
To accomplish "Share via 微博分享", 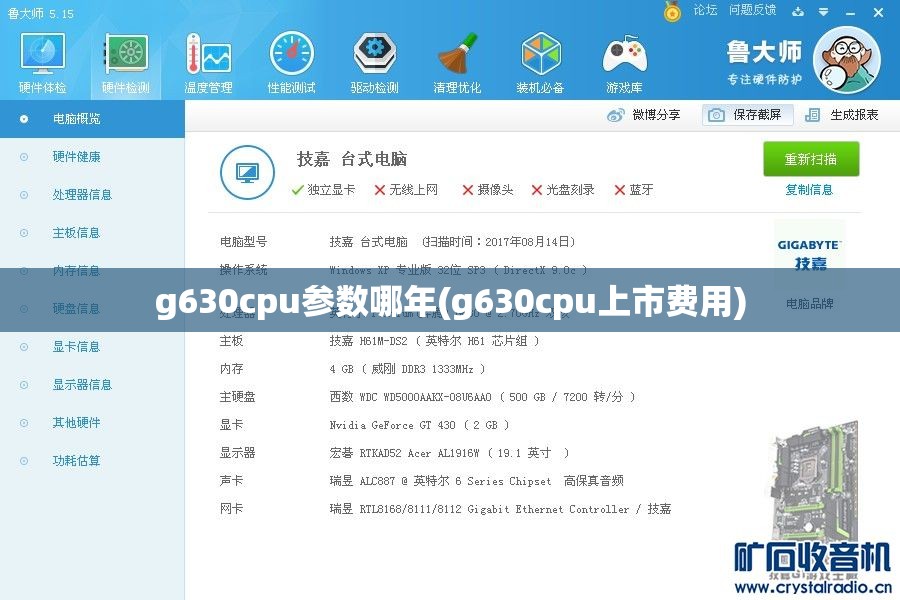I will (643, 115).
